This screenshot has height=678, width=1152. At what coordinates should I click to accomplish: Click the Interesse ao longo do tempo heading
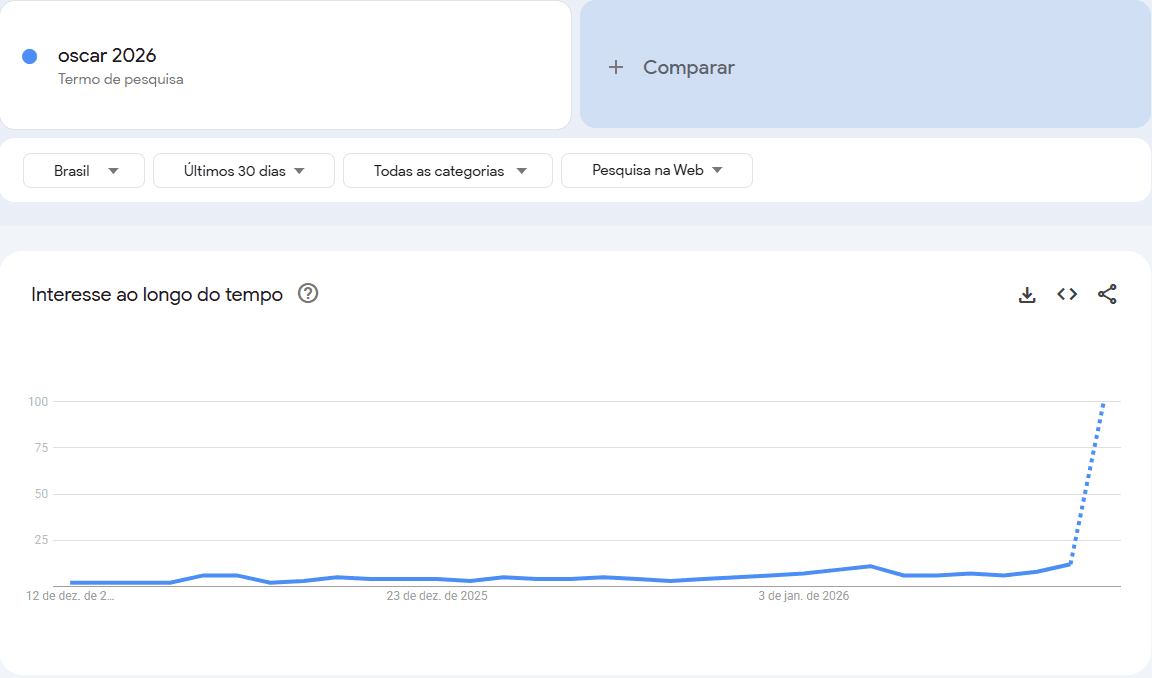pyautogui.click(x=157, y=294)
